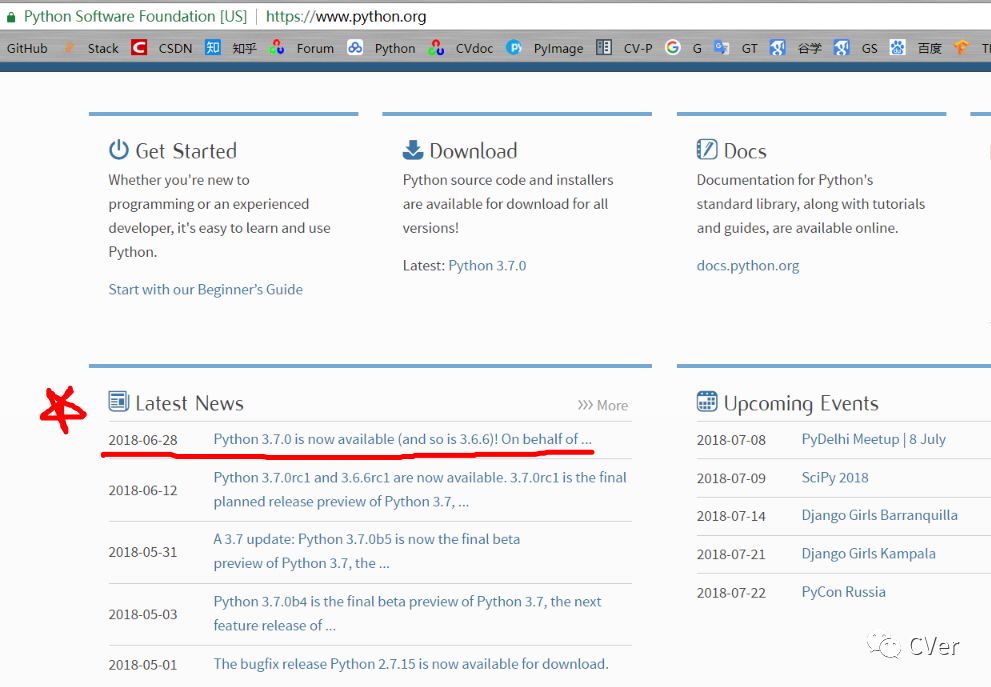Screen dimensions: 991x687
Task: Click the Upcoming Events calendar icon
Action: tap(707, 401)
